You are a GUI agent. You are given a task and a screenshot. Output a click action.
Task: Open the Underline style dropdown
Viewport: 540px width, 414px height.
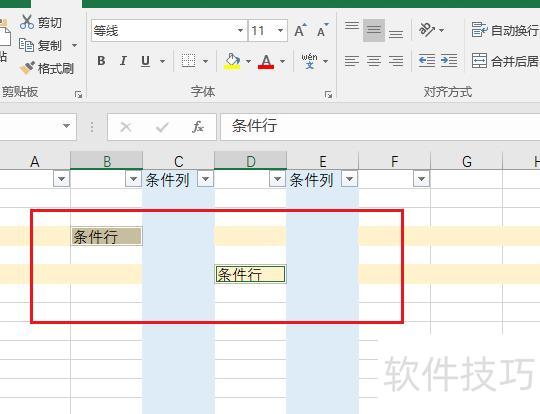pyautogui.click(x=163, y=61)
